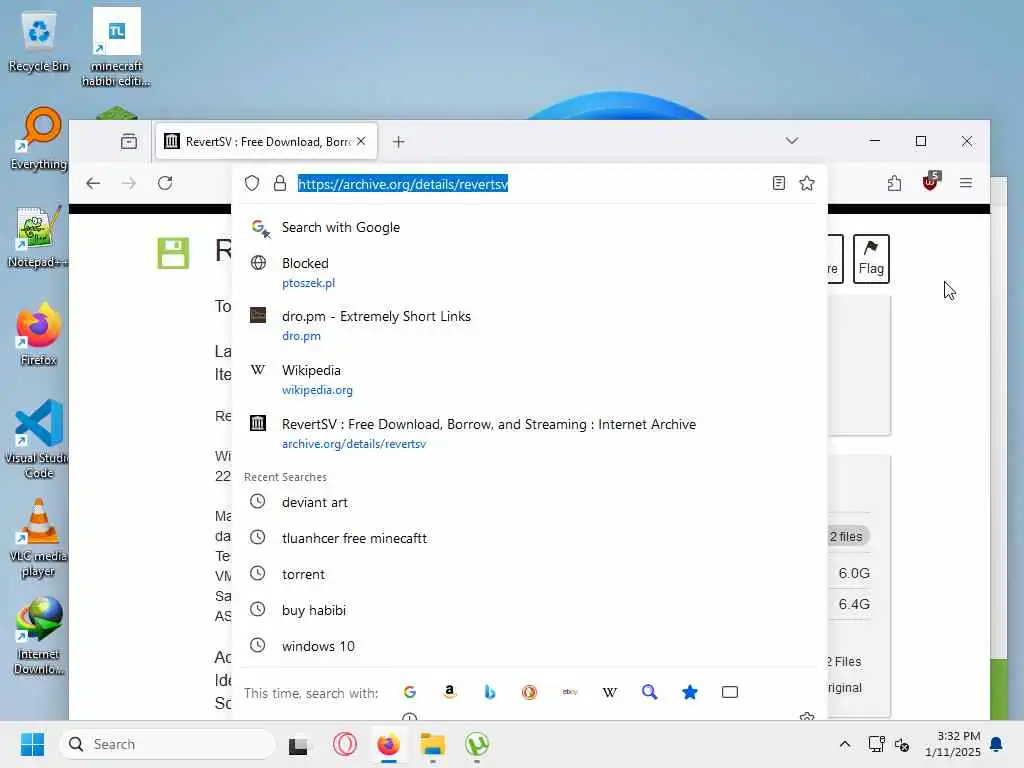Search this time with DuckDuckGo icon

(530, 692)
